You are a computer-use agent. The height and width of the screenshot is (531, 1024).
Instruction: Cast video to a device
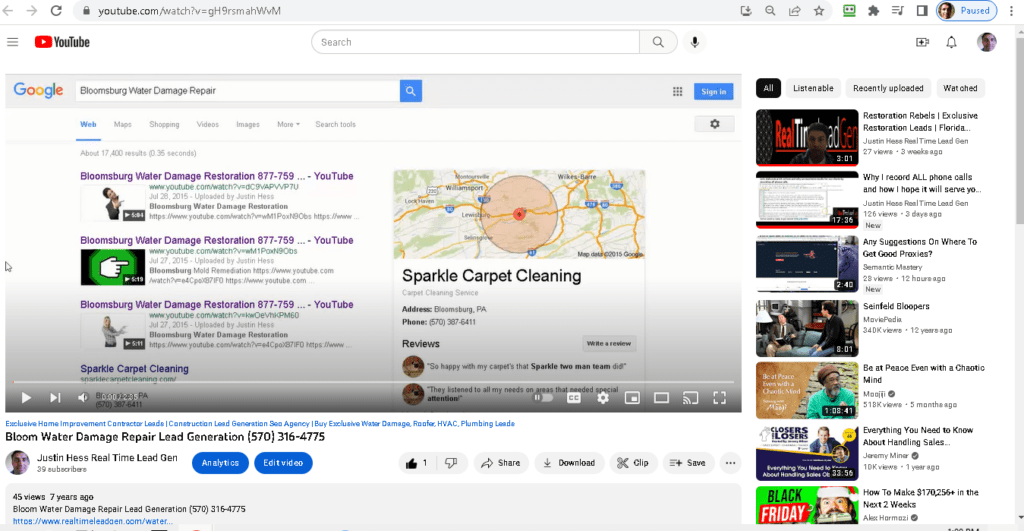tap(690, 397)
